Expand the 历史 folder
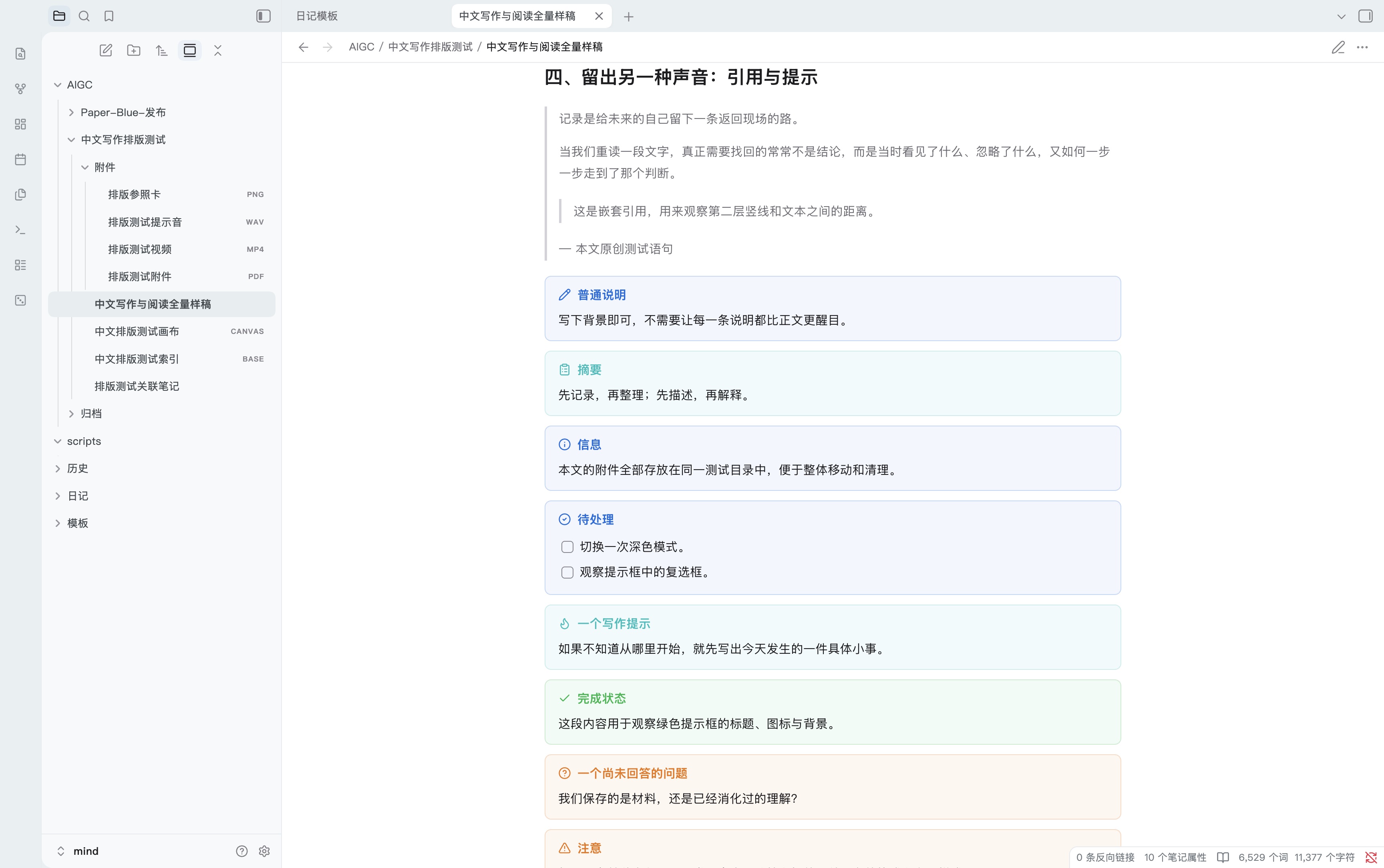 57,468
